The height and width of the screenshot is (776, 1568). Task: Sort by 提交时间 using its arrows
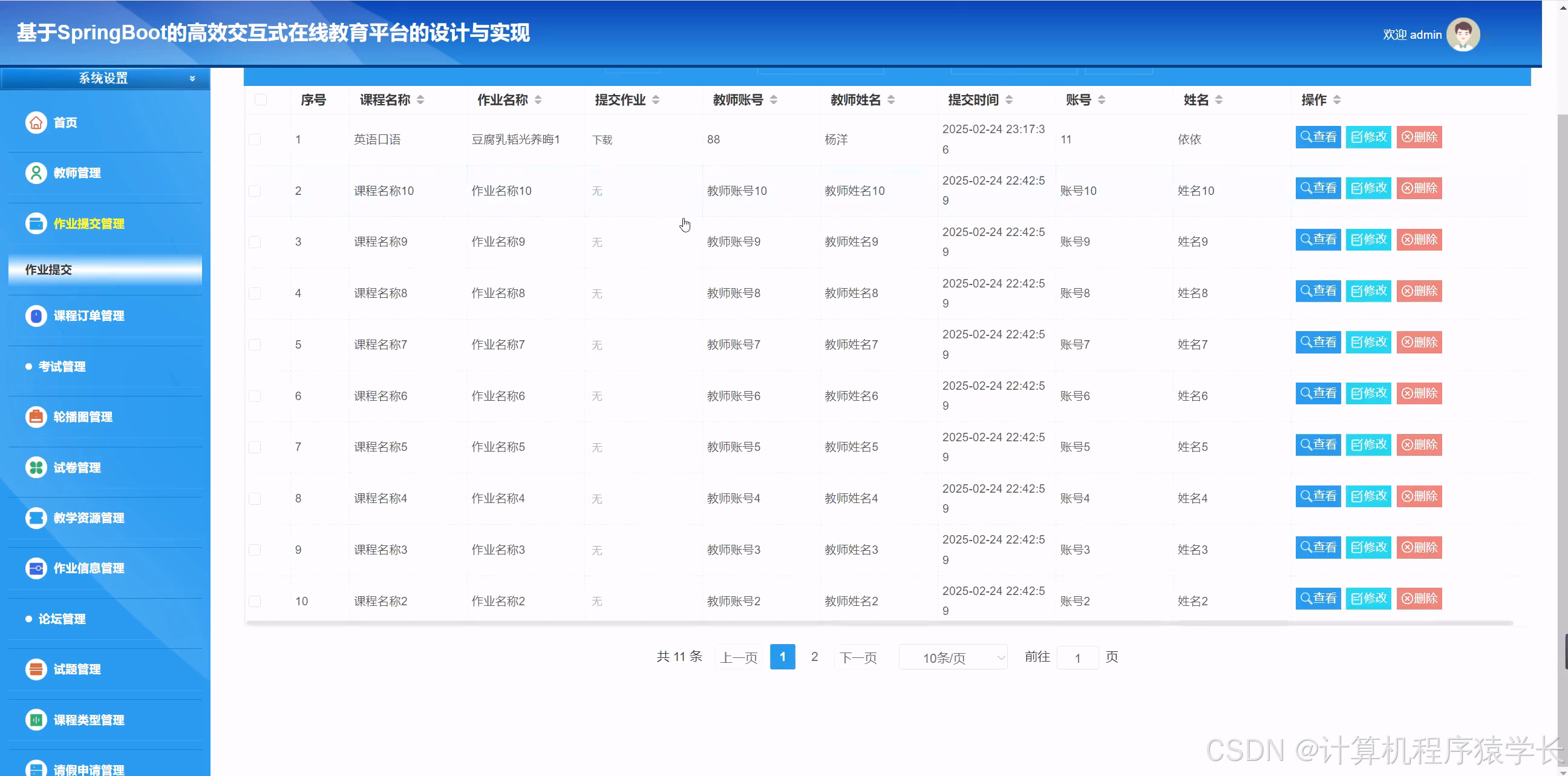tap(1010, 99)
